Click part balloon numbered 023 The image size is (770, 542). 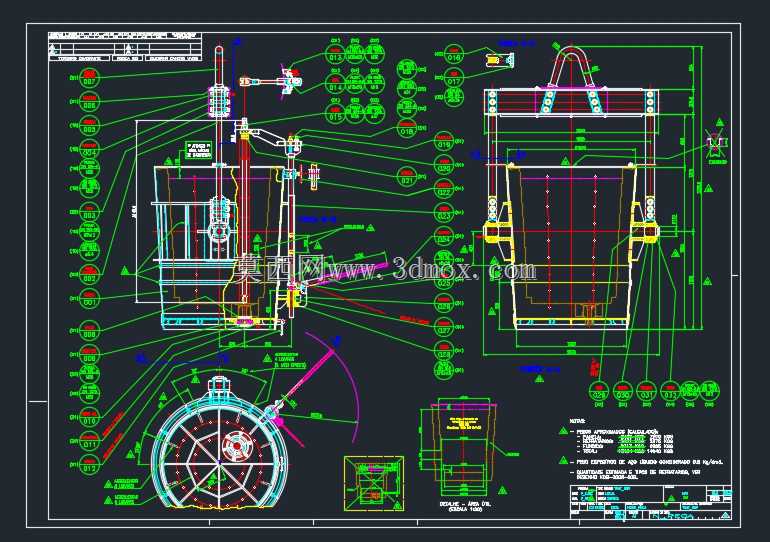[444, 213]
